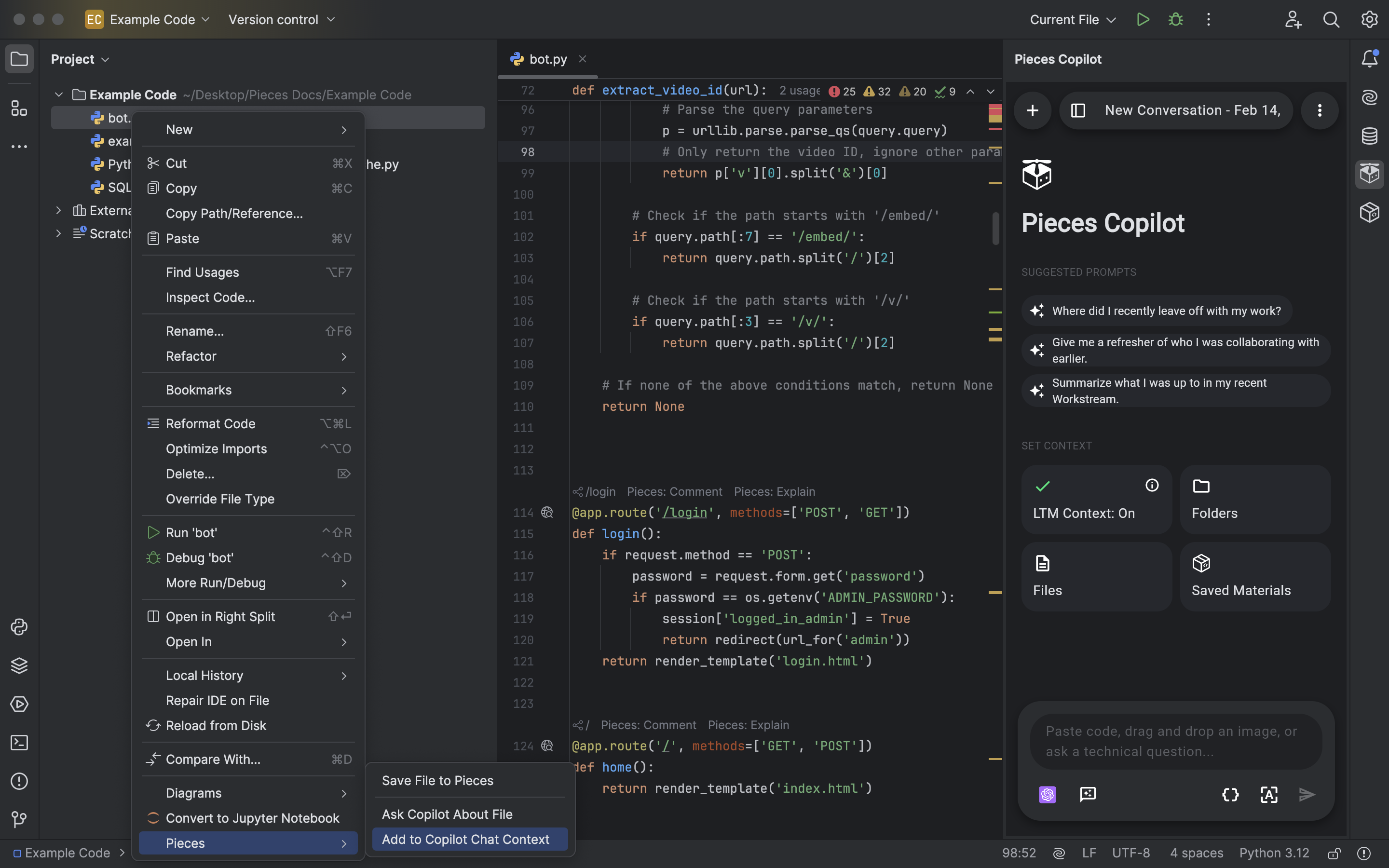This screenshot has width=1389, height=868.
Task: Click prompt Summarize what I was up to
Action: click(1175, 391)
